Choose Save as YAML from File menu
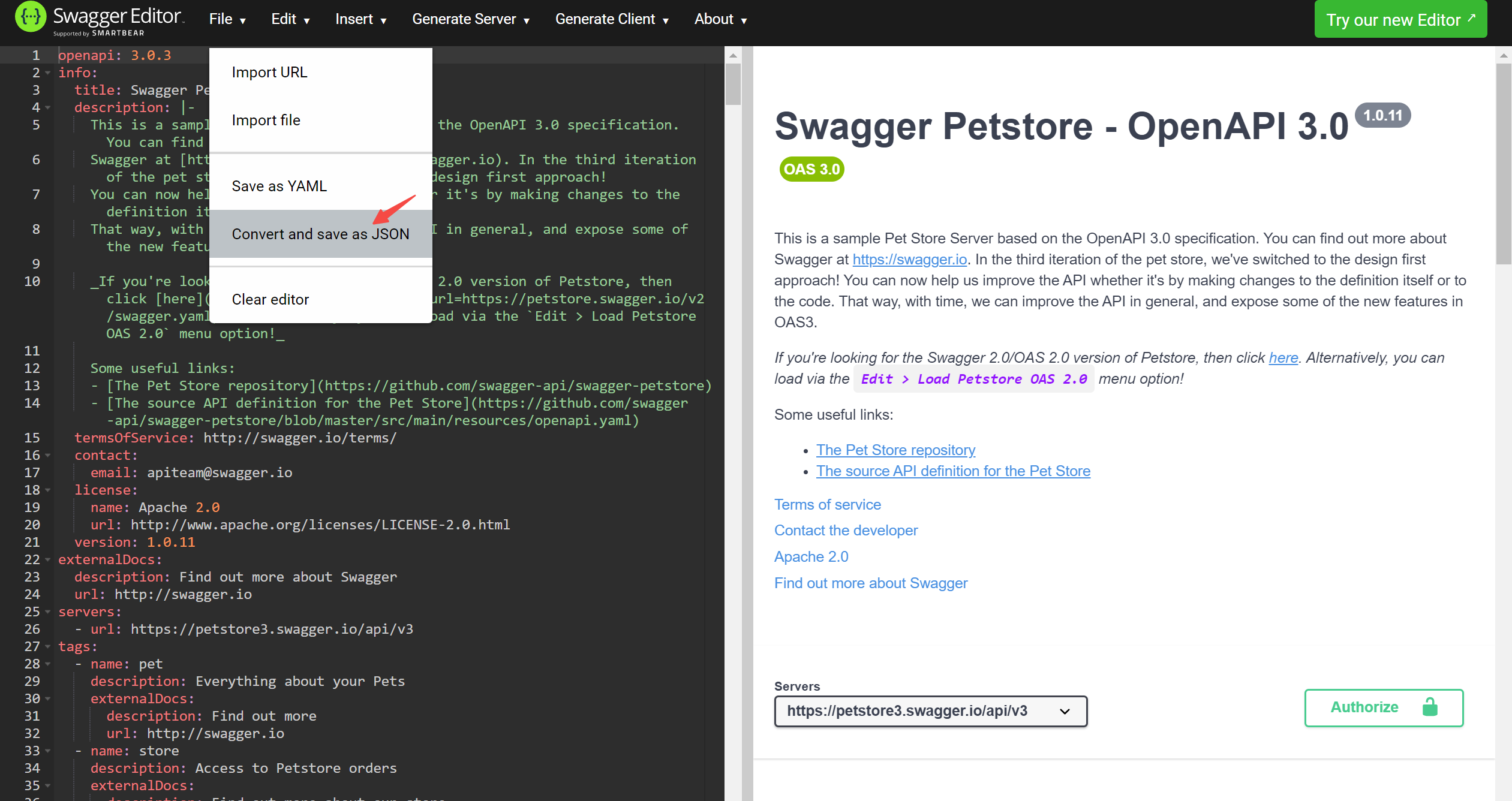 pos(279,186)
